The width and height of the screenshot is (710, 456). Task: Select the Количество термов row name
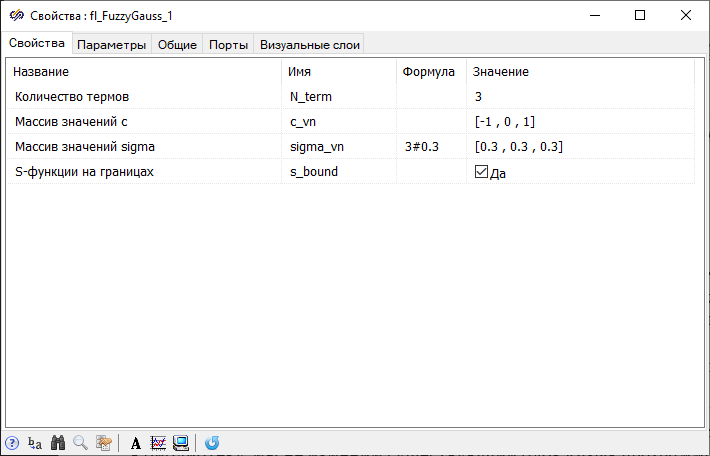tap(72, 97)
